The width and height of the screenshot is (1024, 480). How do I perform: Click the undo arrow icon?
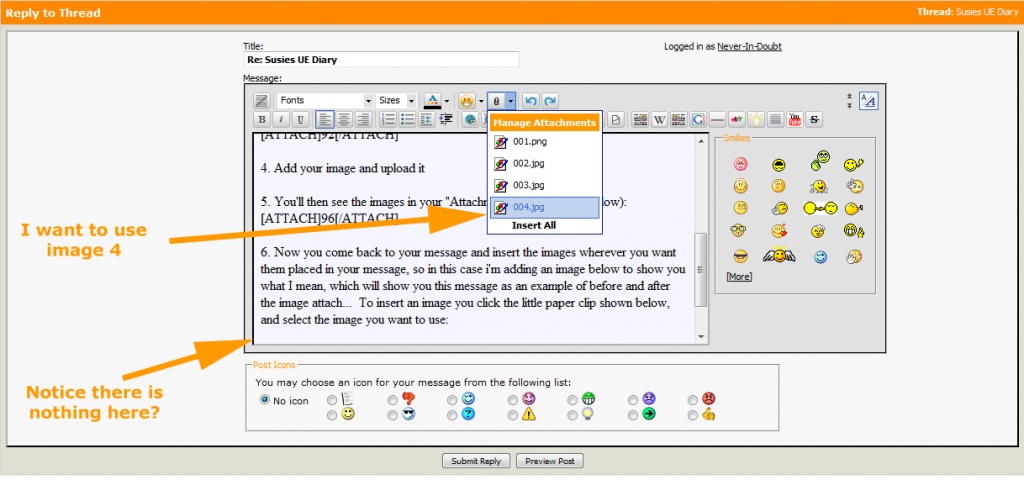[531, 101]
